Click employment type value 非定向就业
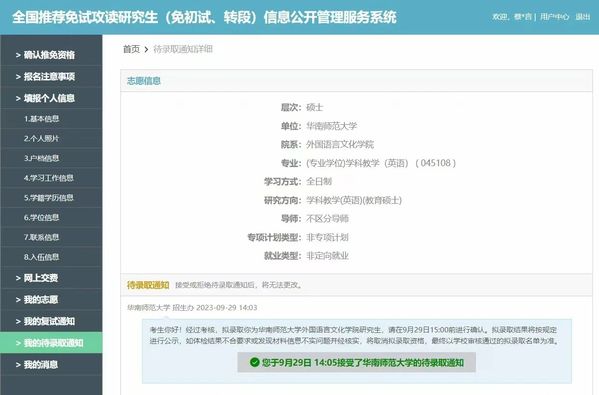The width and height of the screenshot is (599, 395). coord(327,256)
